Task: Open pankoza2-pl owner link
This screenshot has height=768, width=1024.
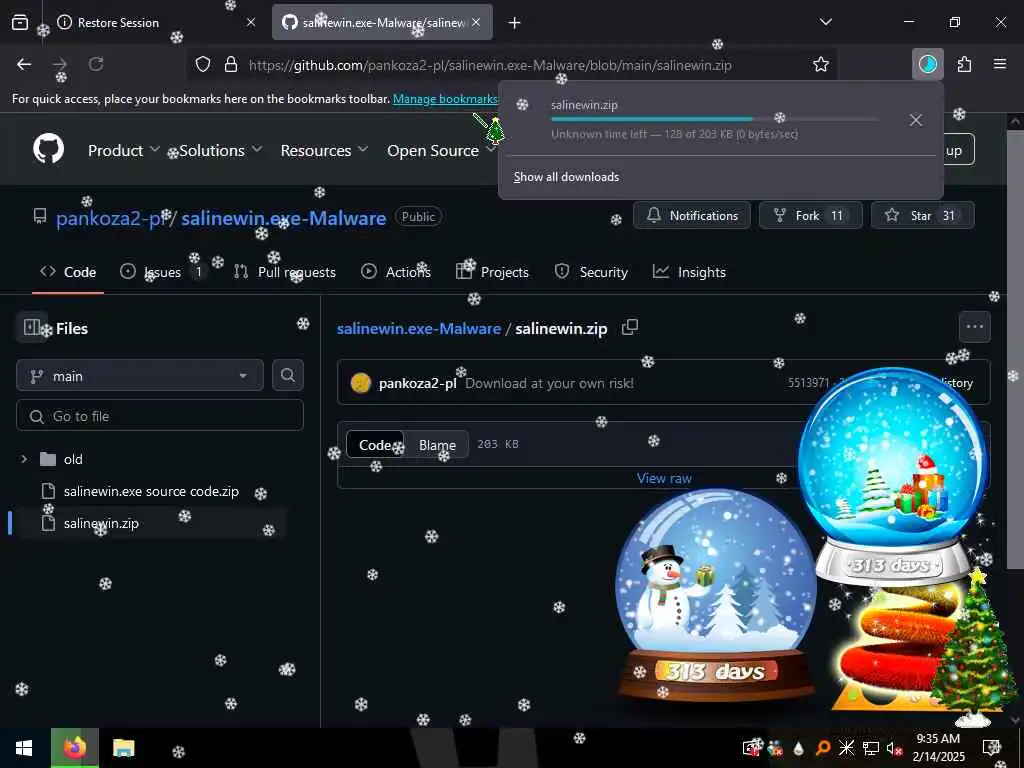Action: [110, 217]
